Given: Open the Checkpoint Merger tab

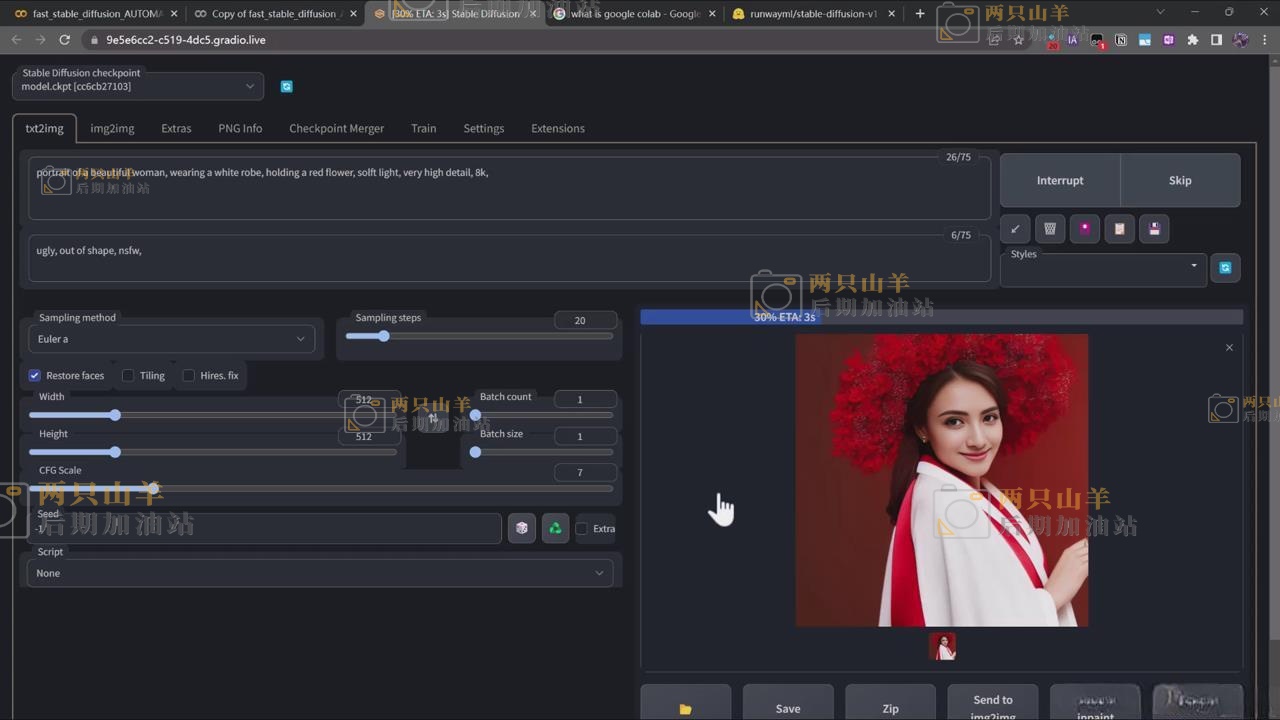Looking at the screenshot, I should [x=336, y=129].
